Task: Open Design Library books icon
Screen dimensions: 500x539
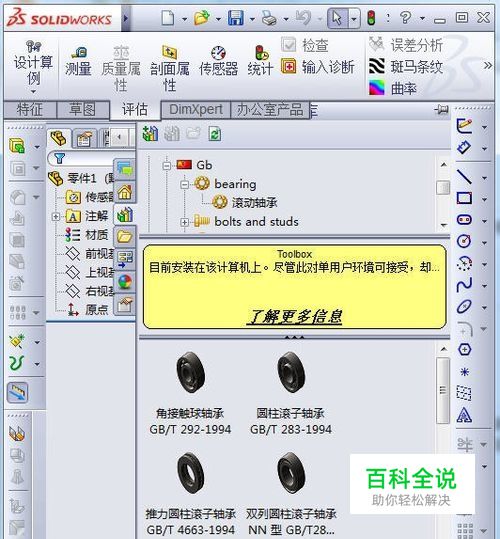Action: 124,215
